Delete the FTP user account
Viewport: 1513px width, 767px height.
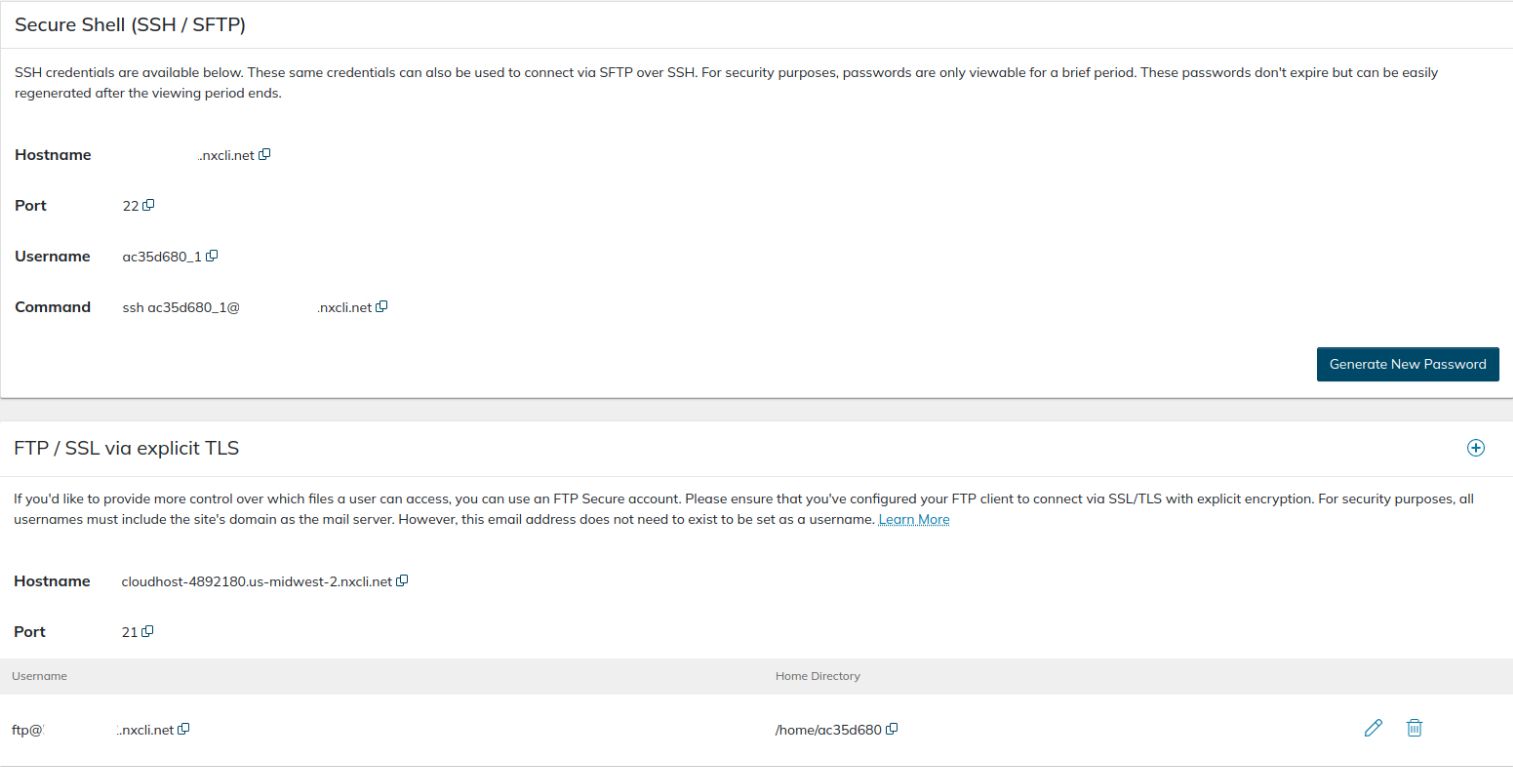click(1416, 729)
